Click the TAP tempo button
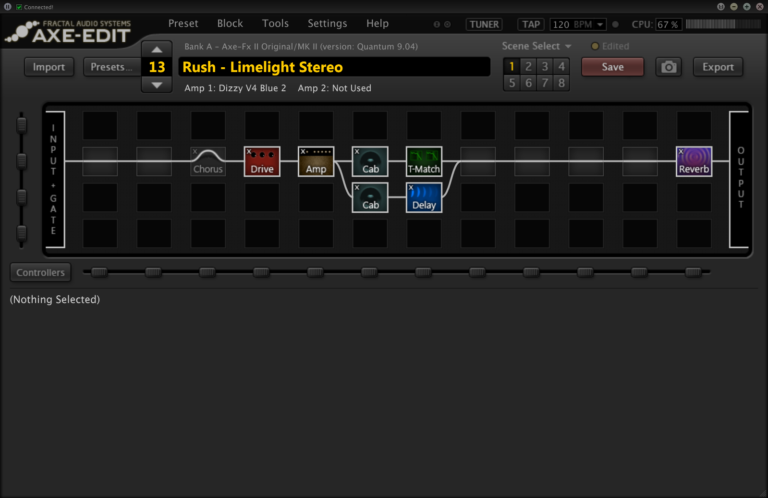The height and width of the screenshot is (498, 768). (530, 24)
